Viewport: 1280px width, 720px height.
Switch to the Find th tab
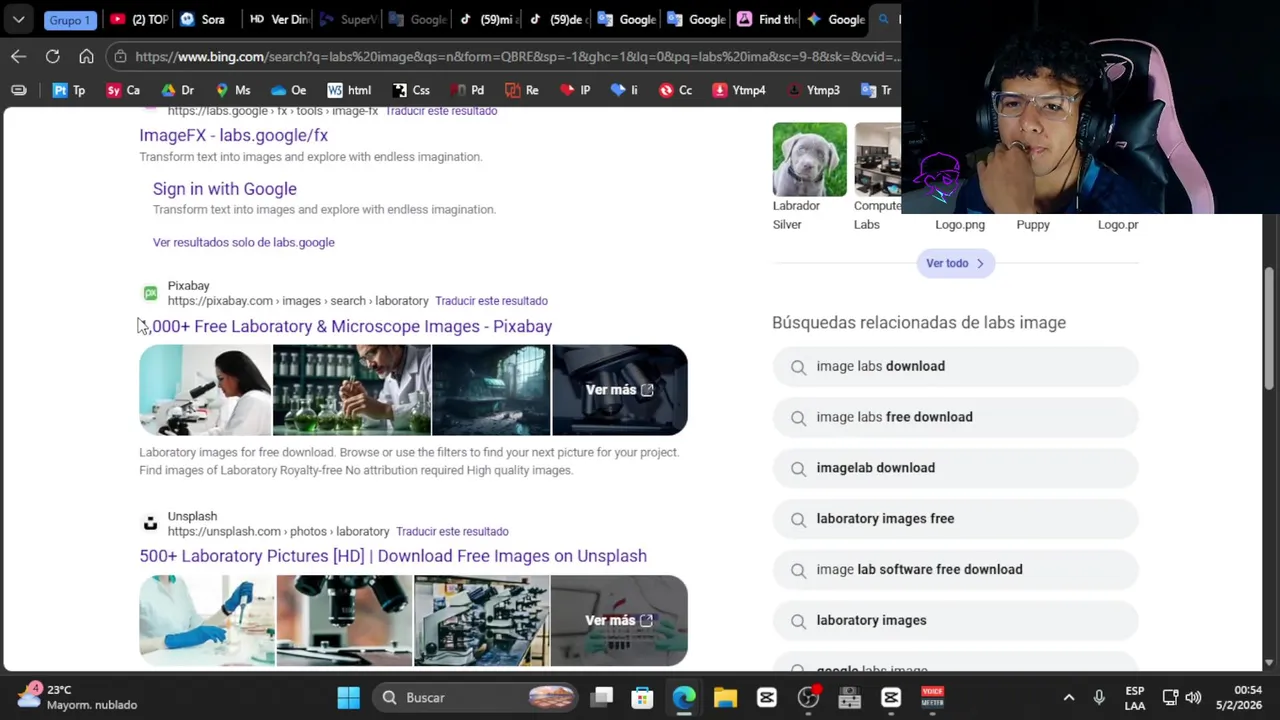pyautogui.click(x=766, y=19)
